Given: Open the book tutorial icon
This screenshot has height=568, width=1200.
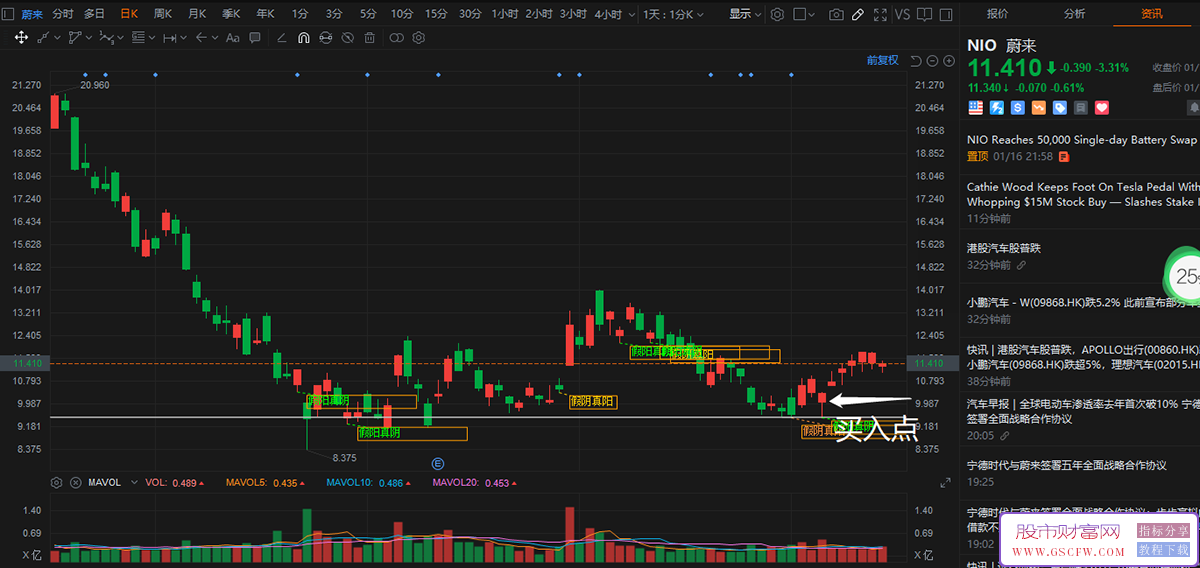Looking at the screenshot, I should 926,14.
